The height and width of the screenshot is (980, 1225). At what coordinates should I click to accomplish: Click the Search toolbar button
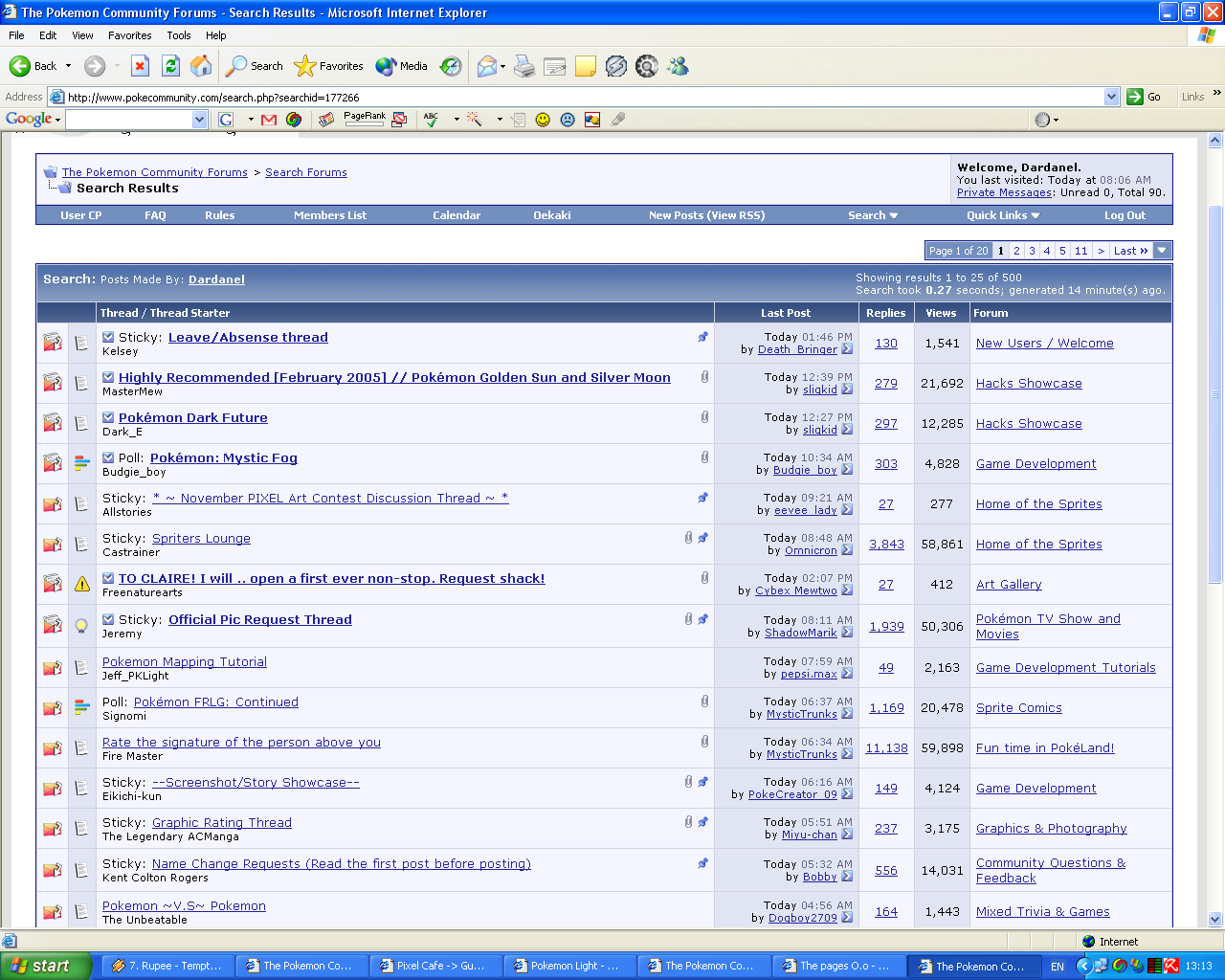255,66
